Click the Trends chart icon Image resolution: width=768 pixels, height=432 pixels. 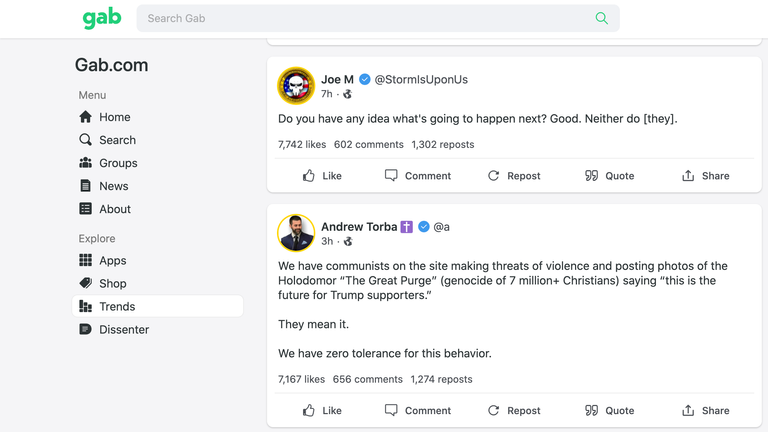pos(85,306)
